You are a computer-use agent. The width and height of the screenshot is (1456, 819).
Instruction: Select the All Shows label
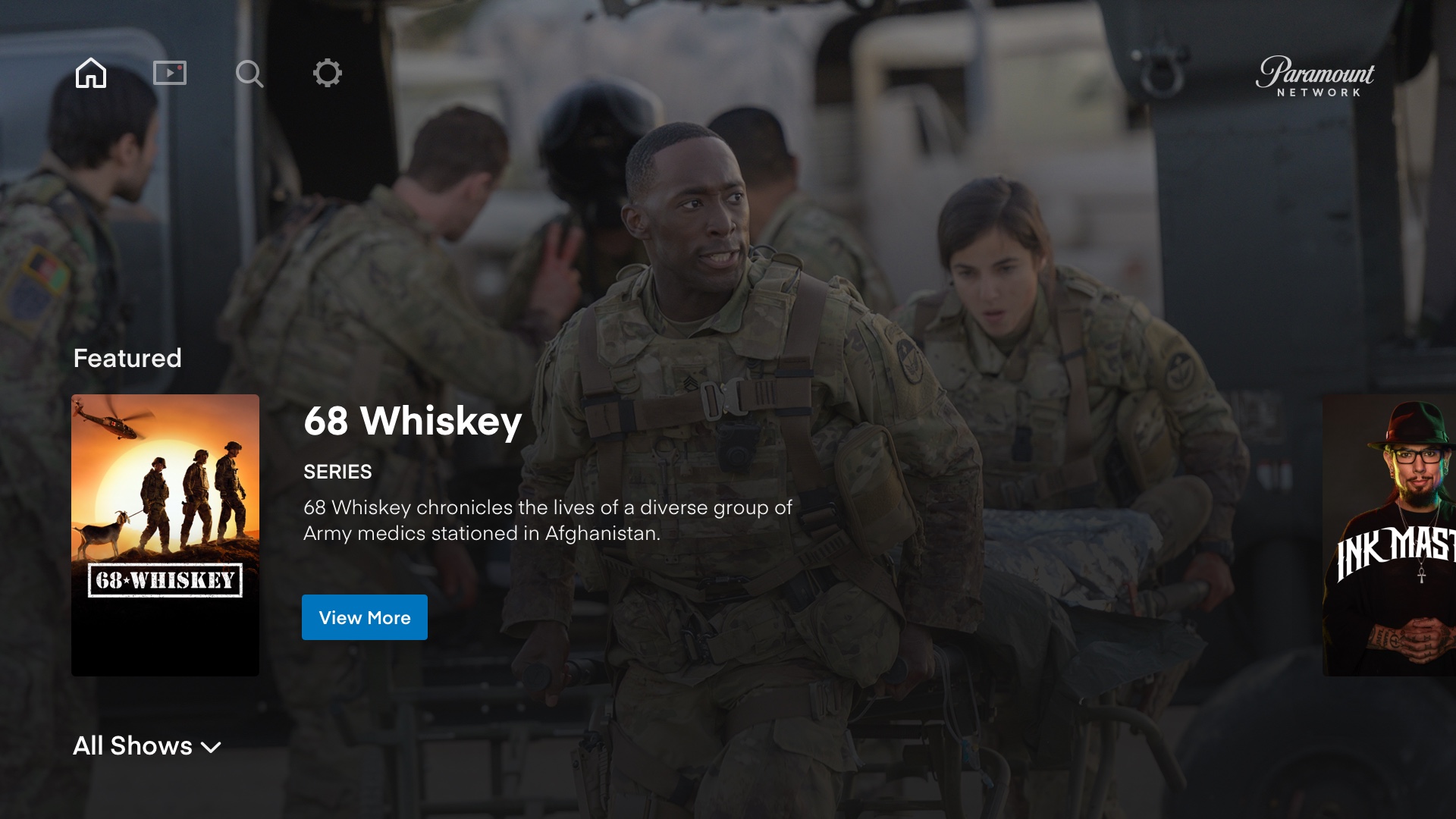[133, 745]
